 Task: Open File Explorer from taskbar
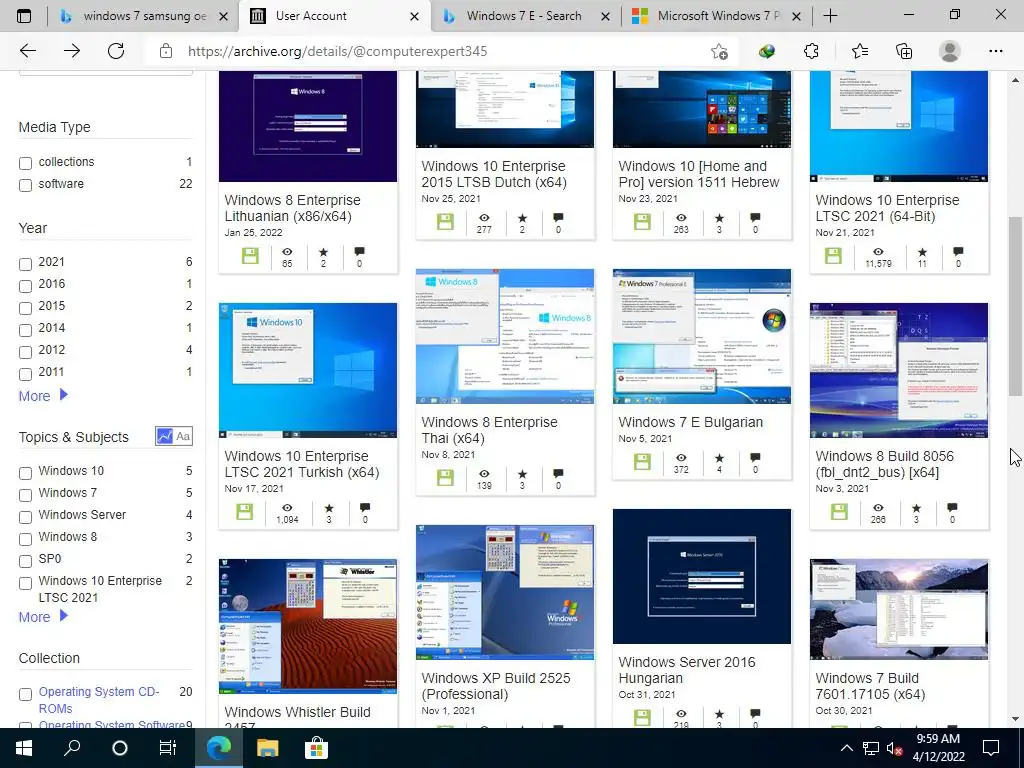point(267,748)
